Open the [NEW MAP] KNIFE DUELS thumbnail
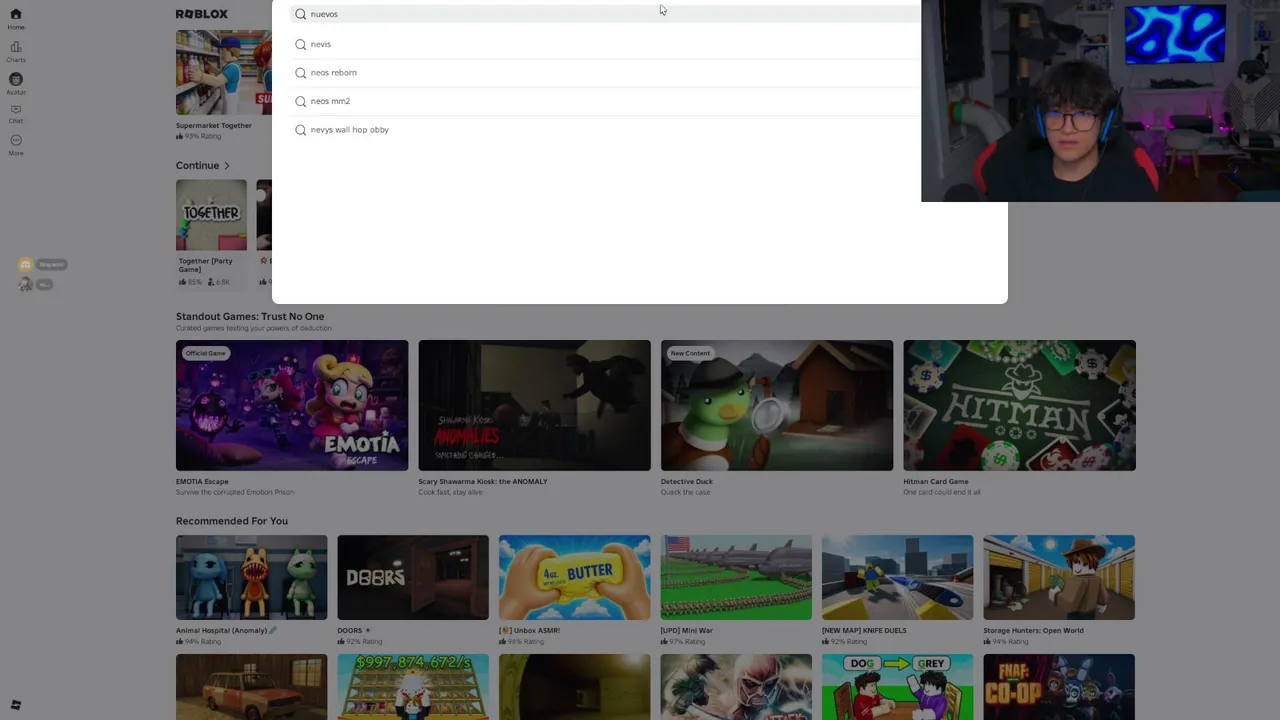This screenshot has height=720, width=1280. (x=897, y=577)
